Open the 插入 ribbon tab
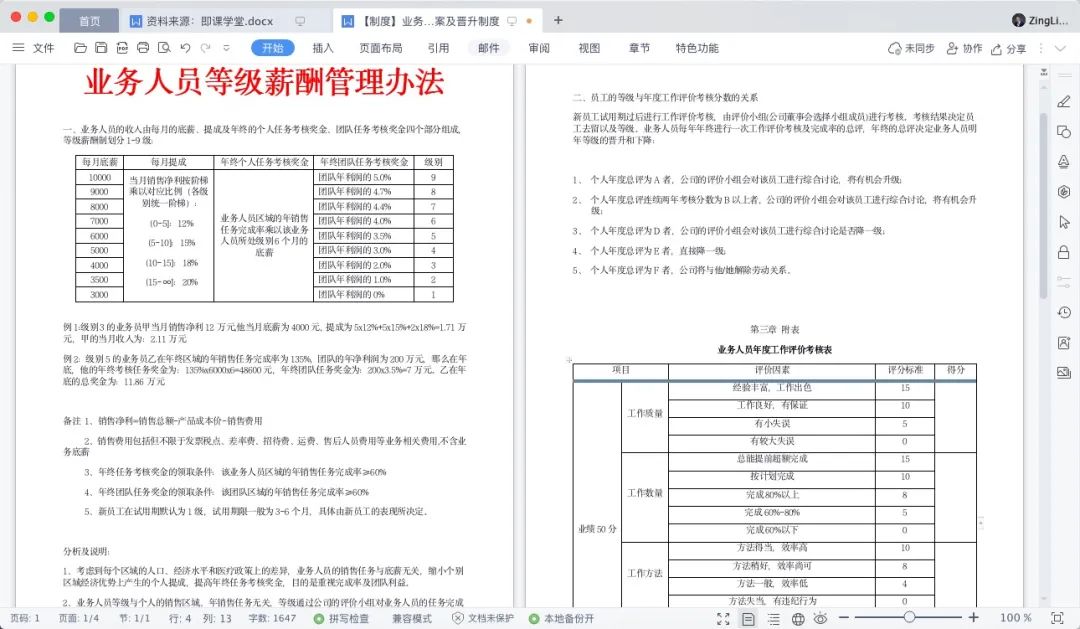The image size is (1080, 629). tap(322, 48)
